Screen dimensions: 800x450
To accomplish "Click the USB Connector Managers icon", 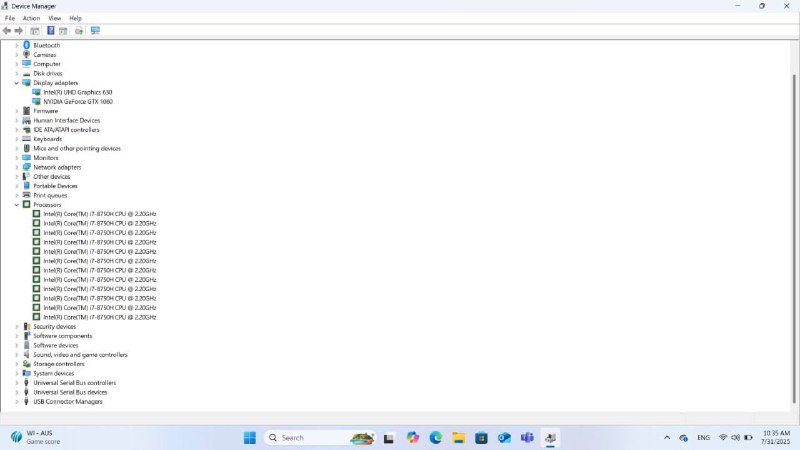I will 27,402.
